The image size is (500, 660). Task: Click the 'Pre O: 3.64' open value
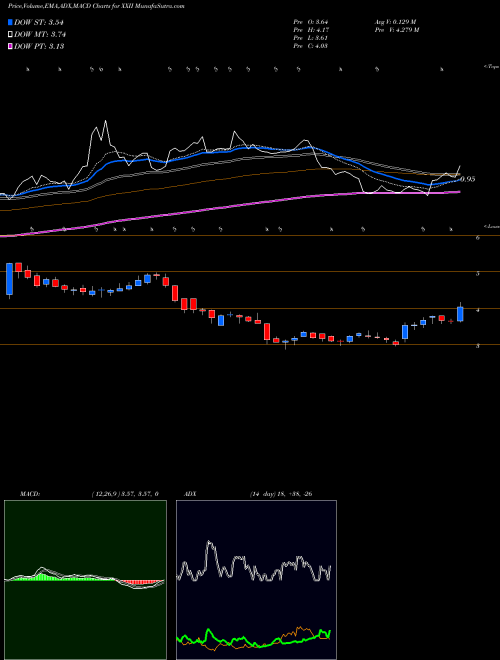pyautogui.click(x=311, y=22)
